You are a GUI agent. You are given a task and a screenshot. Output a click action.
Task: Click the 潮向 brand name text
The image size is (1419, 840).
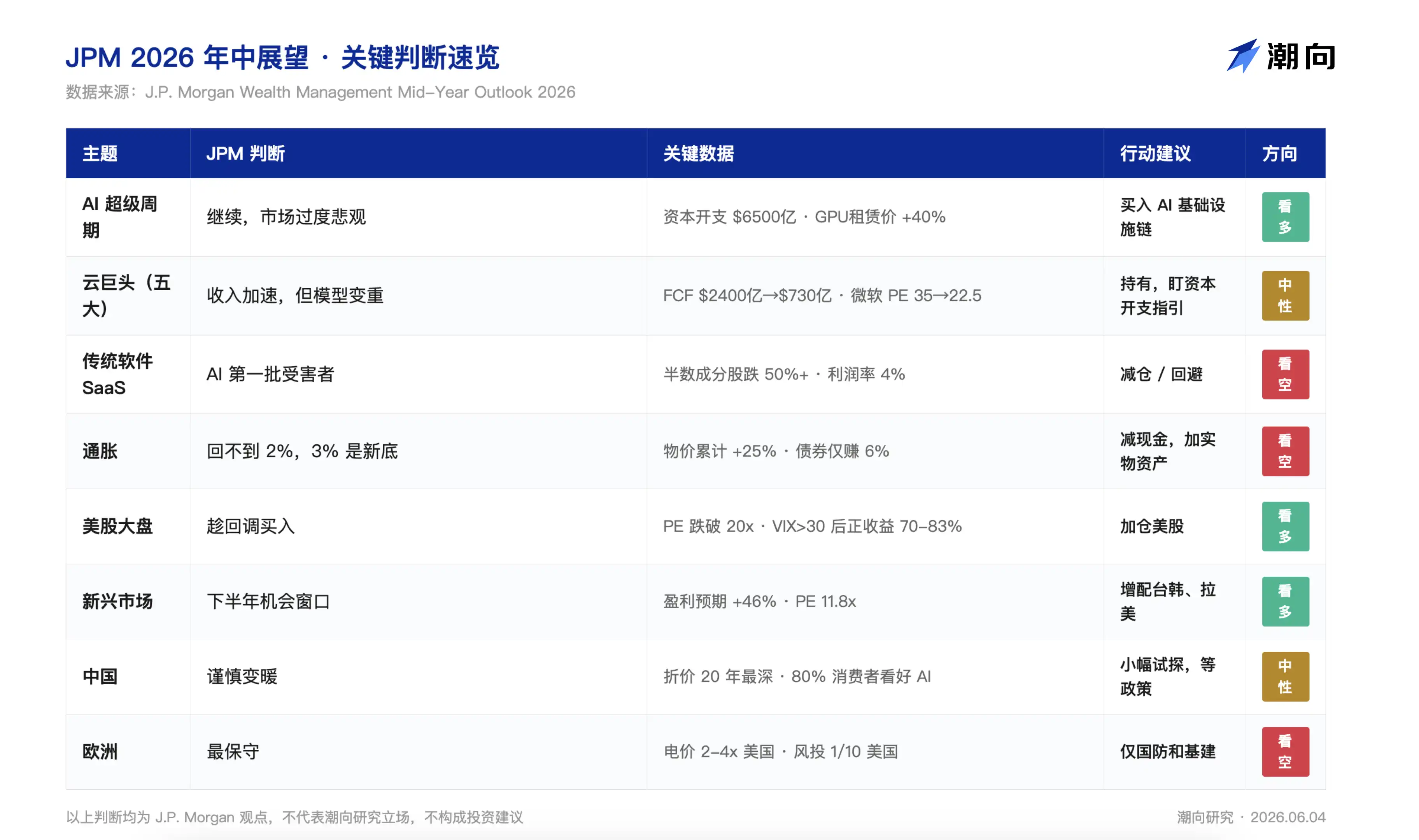pos(1301,57)
